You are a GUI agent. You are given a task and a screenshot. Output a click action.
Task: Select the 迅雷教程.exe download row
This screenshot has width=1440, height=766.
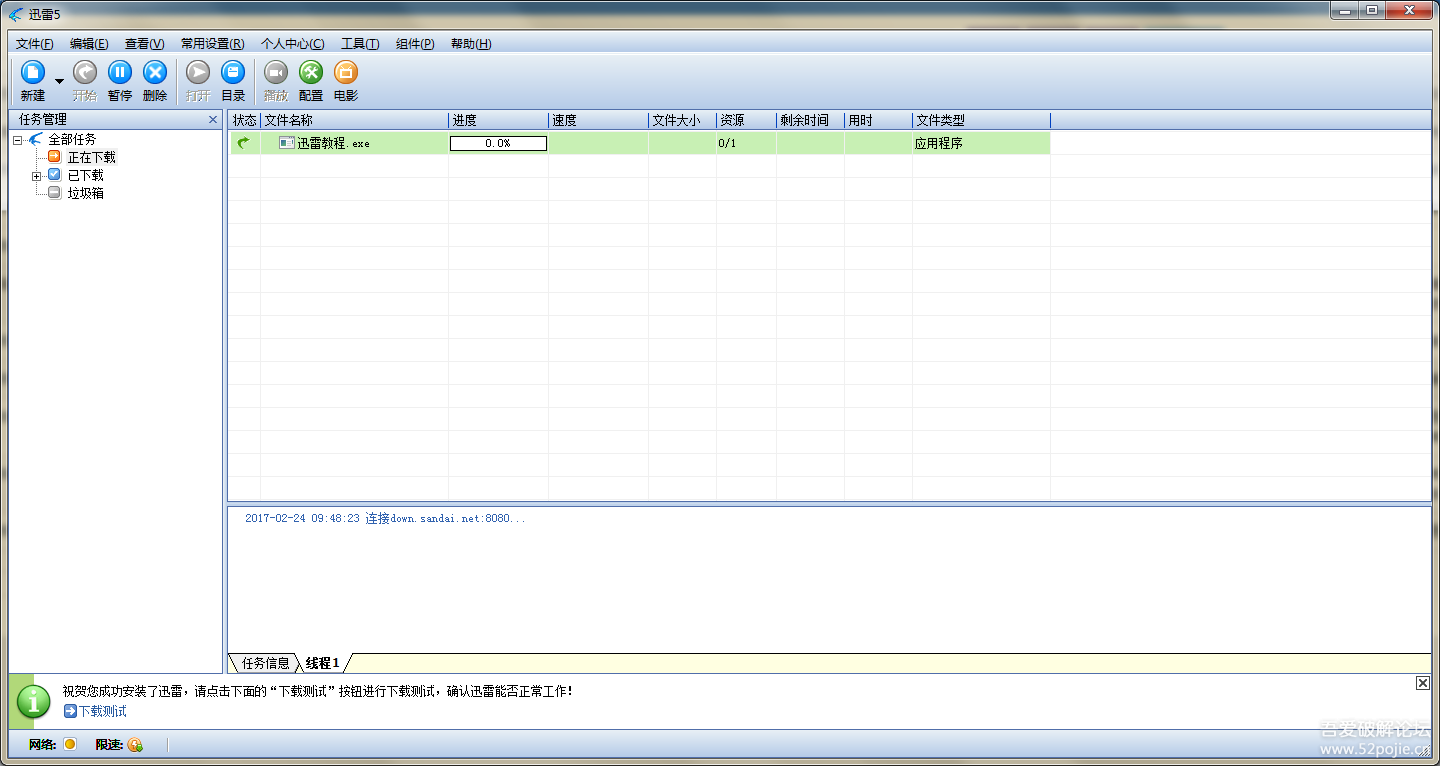pyautogui.click(x=640, y=143)
